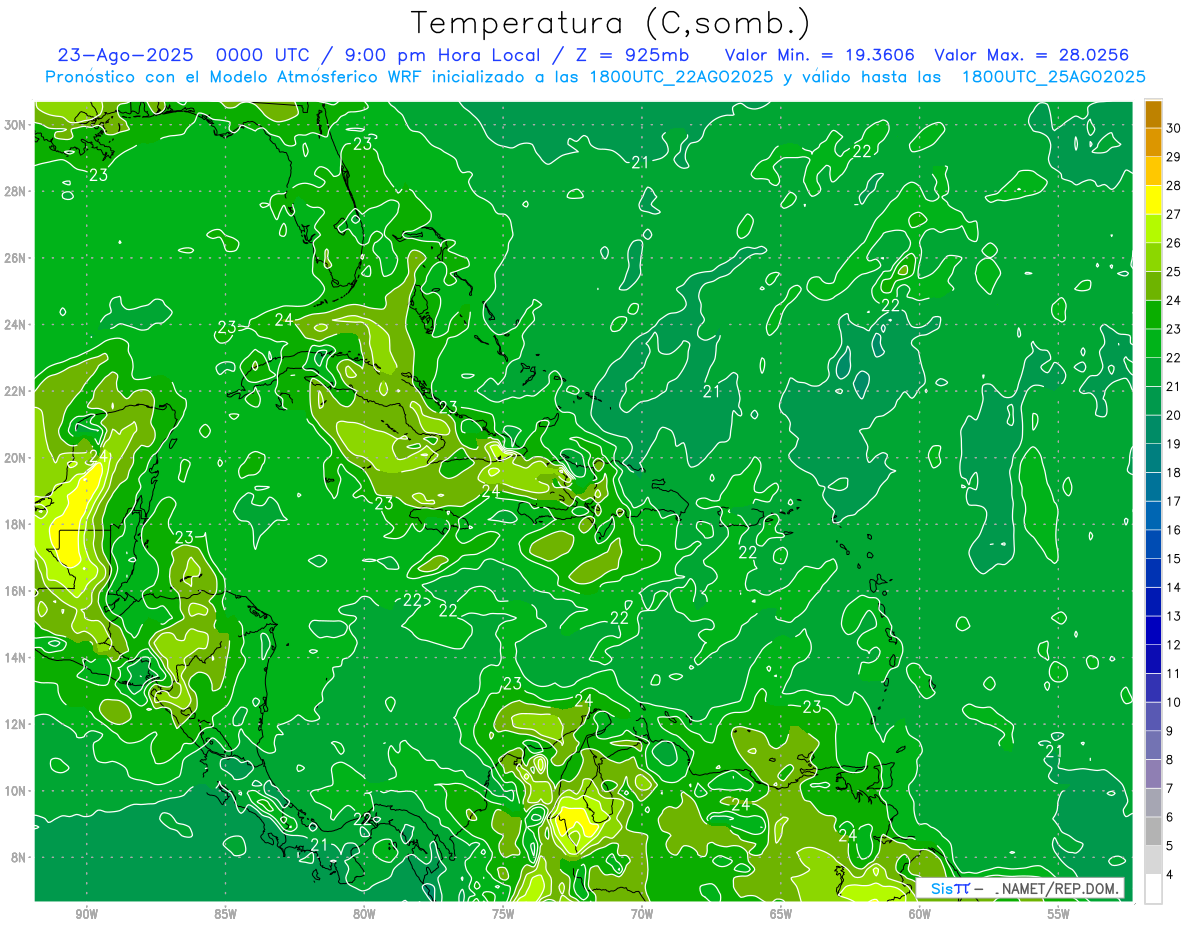The height and width of the screenshot is (927, 1200).
Task: Click the "18N" latitude axis label
Action: tap(16, 524)
